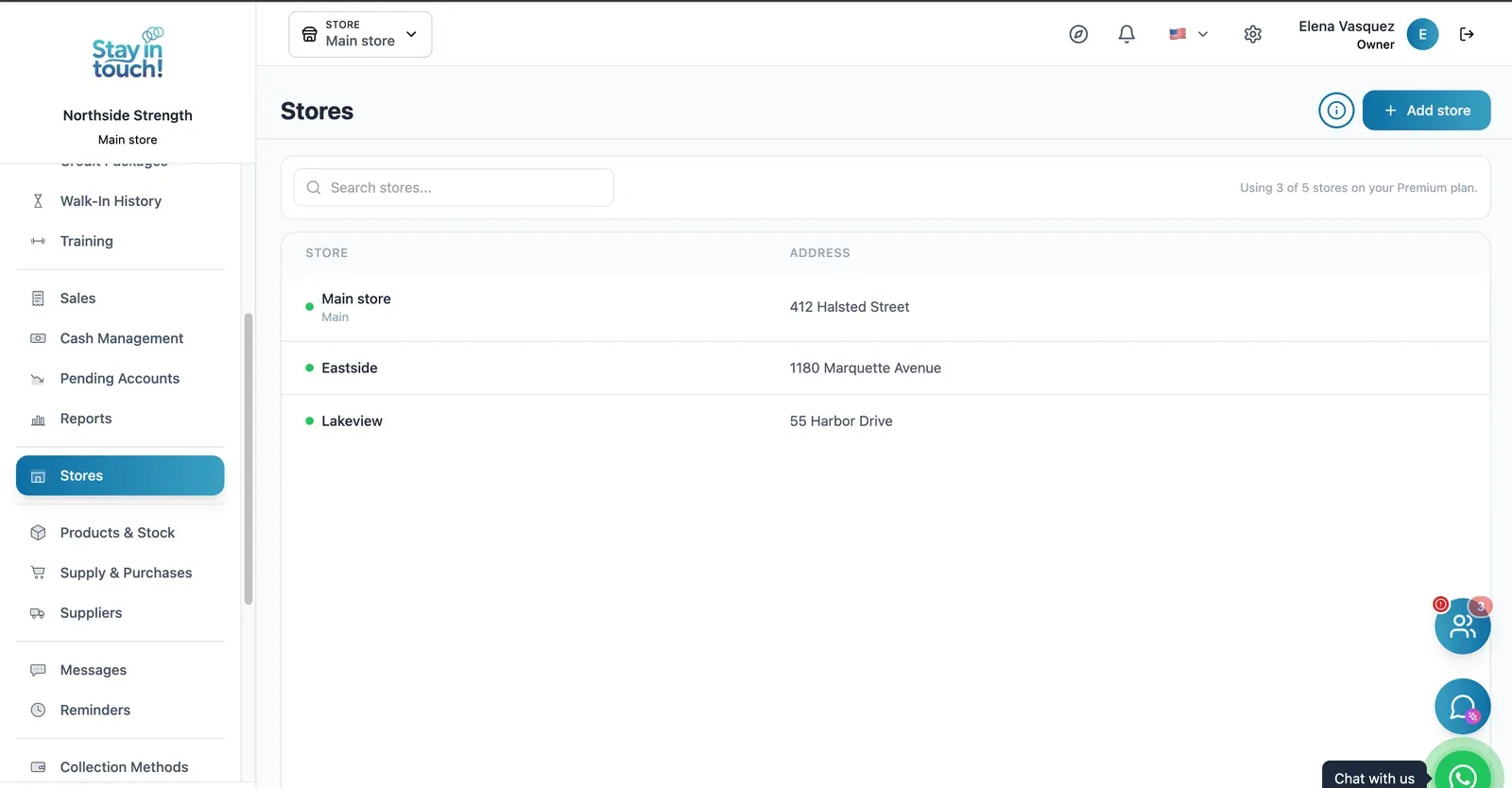Open Messages in sidebar

(x=120, y=670)
